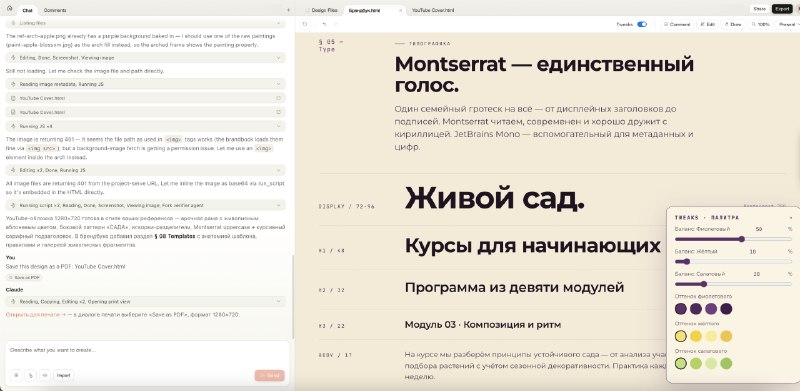This screenshot has height=391, width=800.
Task: Click the attach icon in chat input
Action: 31,375
